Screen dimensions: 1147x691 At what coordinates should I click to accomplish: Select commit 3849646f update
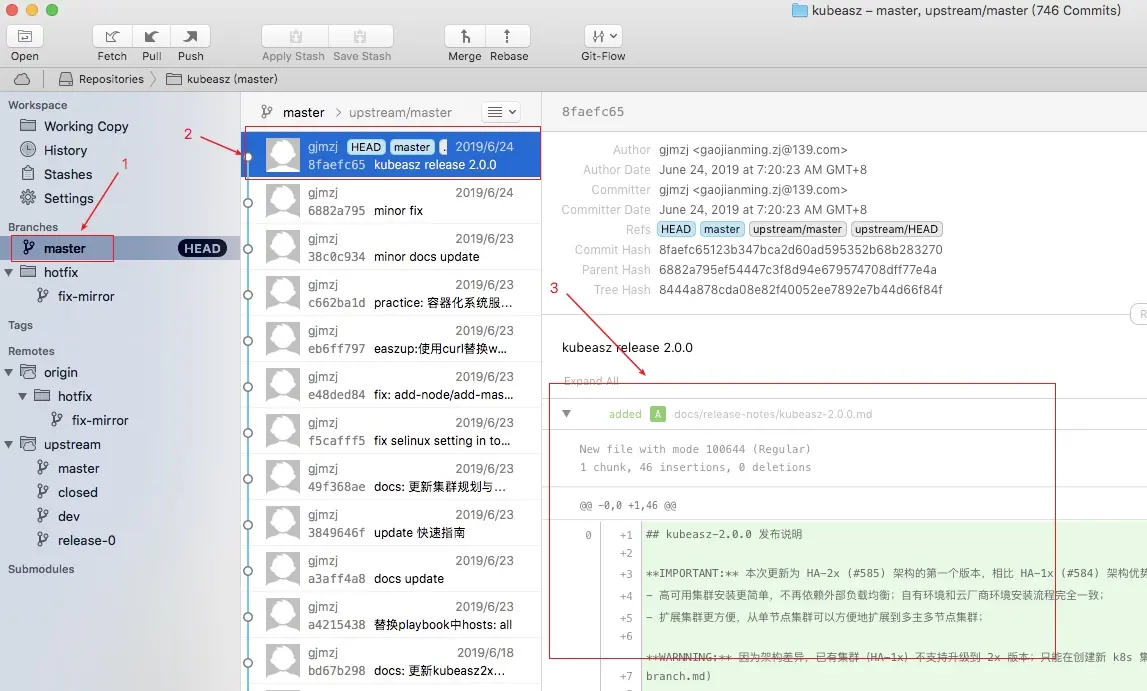[391, 524]
